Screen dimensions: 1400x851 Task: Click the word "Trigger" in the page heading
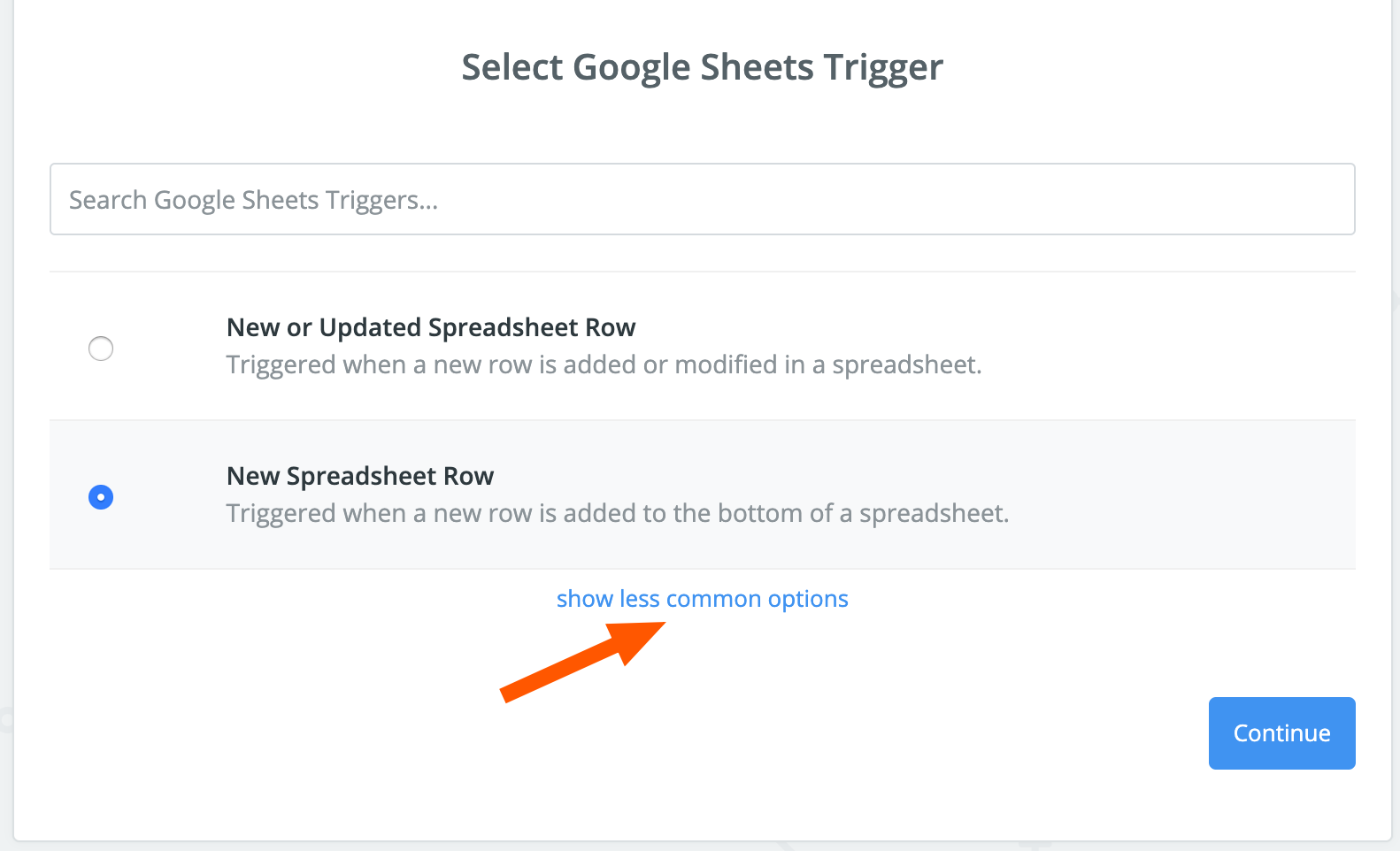coord(883,67)
